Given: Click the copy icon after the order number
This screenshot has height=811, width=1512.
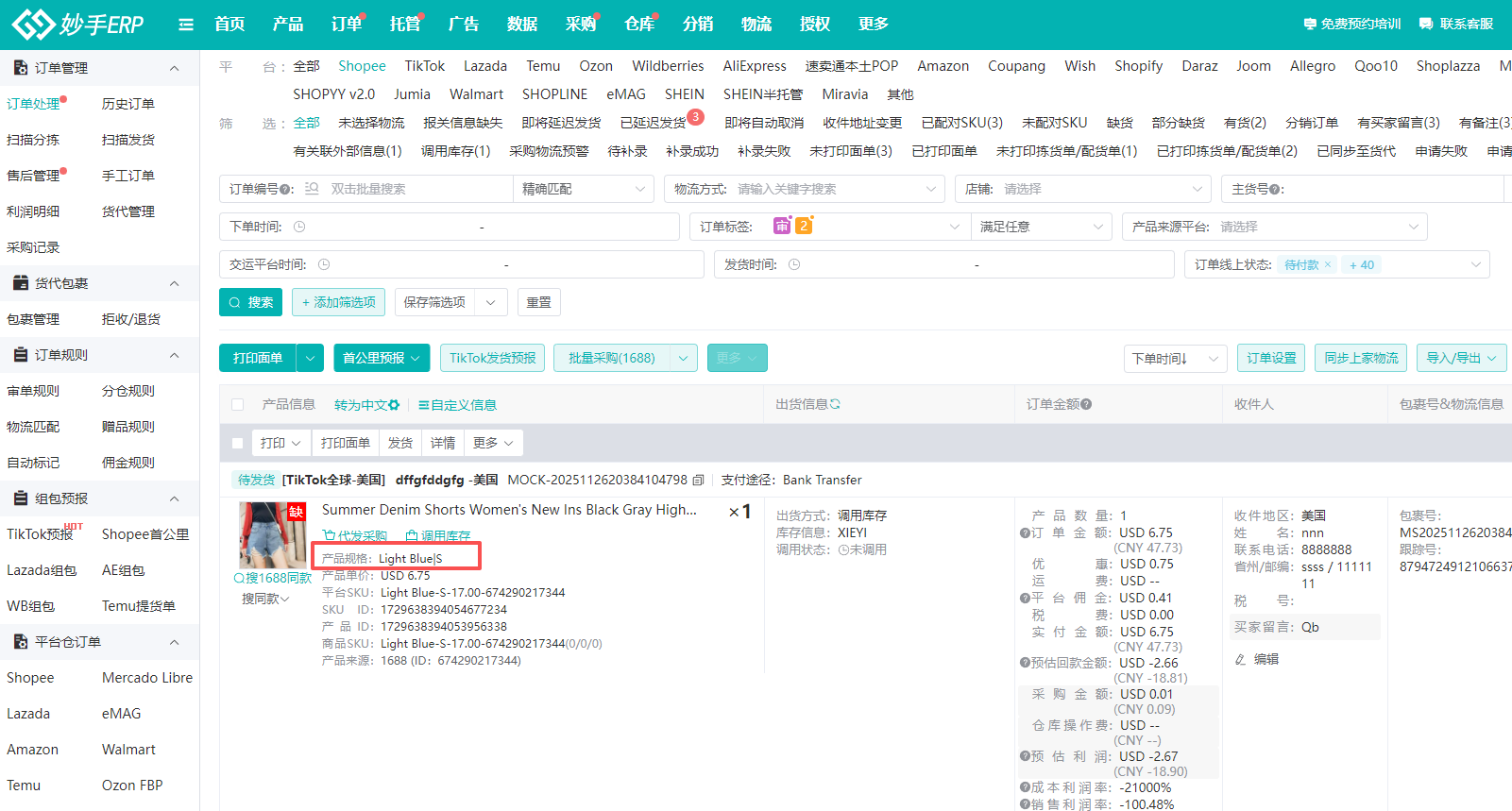Looking at the screenshot, I should tap(698, 481).
